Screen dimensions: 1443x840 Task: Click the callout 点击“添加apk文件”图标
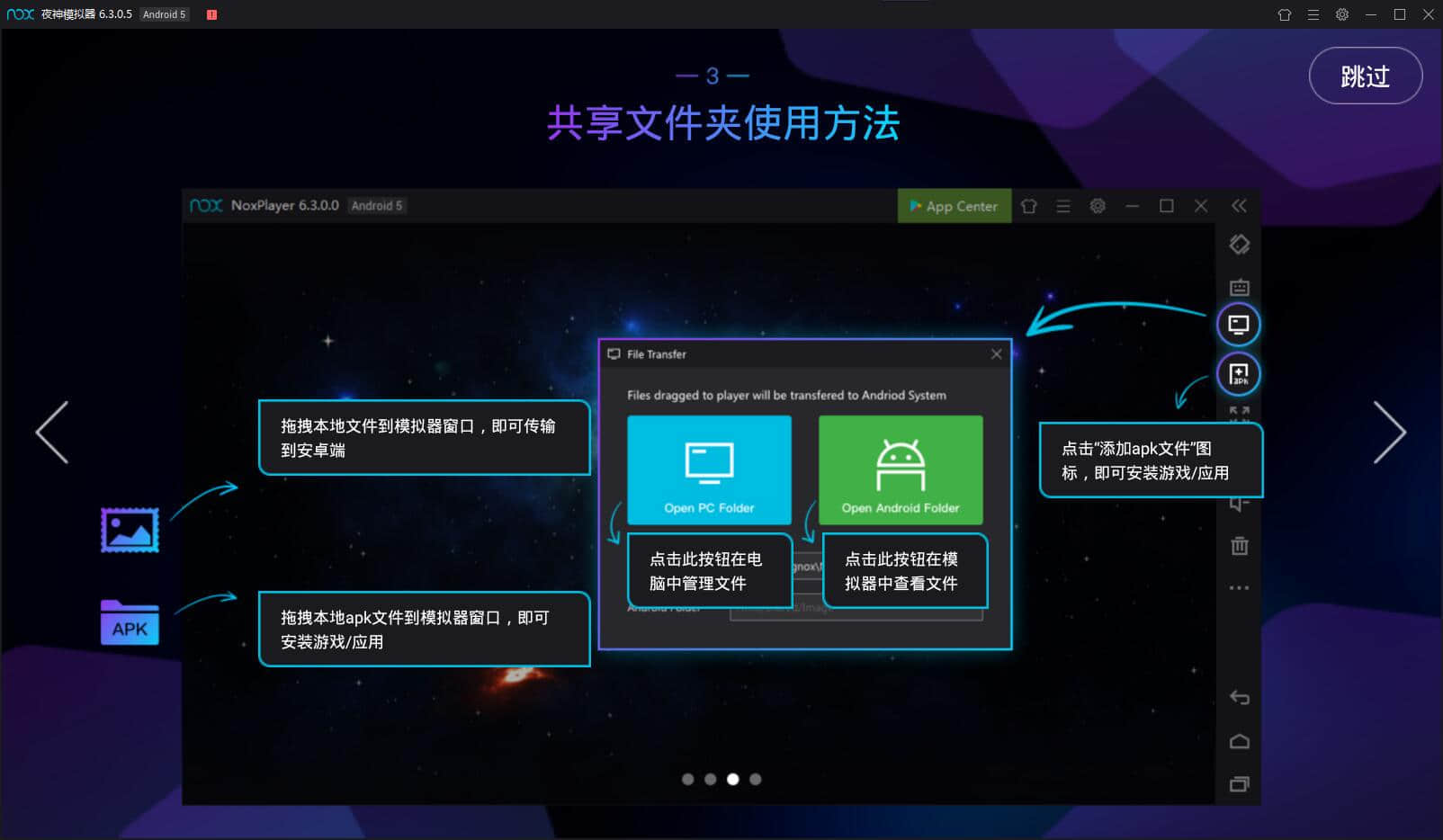click(x=1151, y=460)
